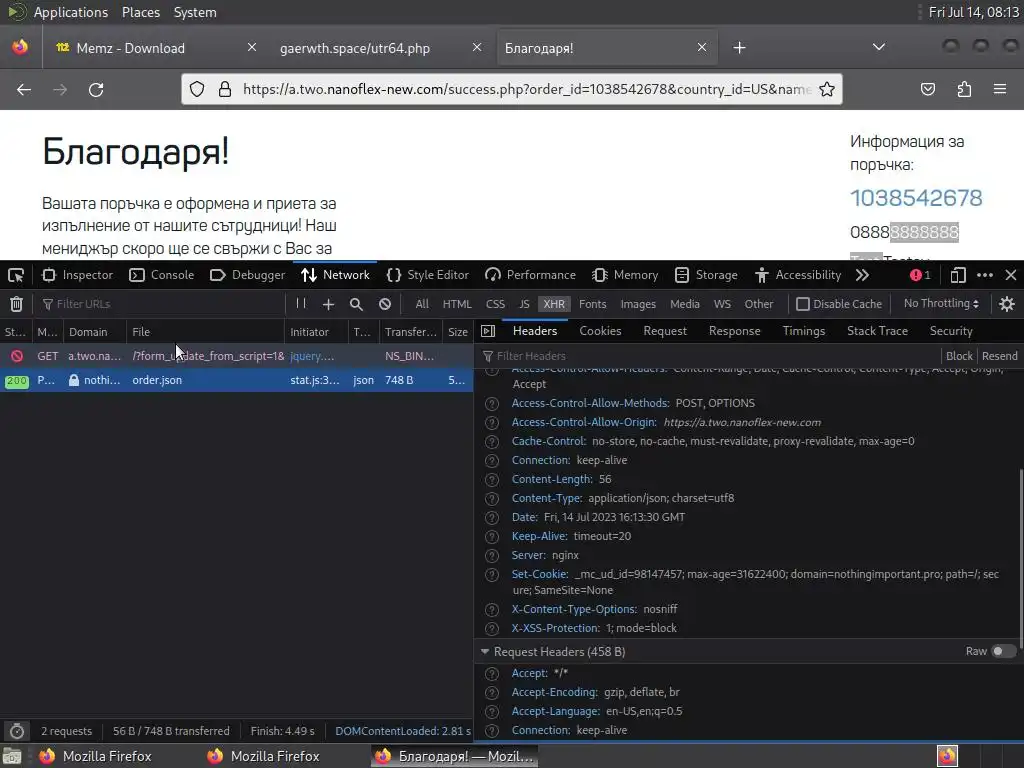Filter requests by HTML type
Viewport: 1024px width, 768px height.
pyautogui.click(x=456, y=304)
